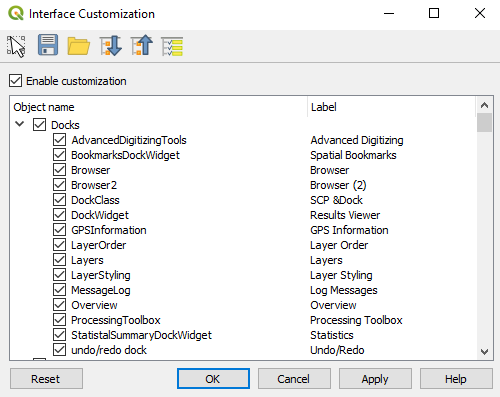Click the Apply button
Screen dimensions: 500x397
tap(375, 379)
